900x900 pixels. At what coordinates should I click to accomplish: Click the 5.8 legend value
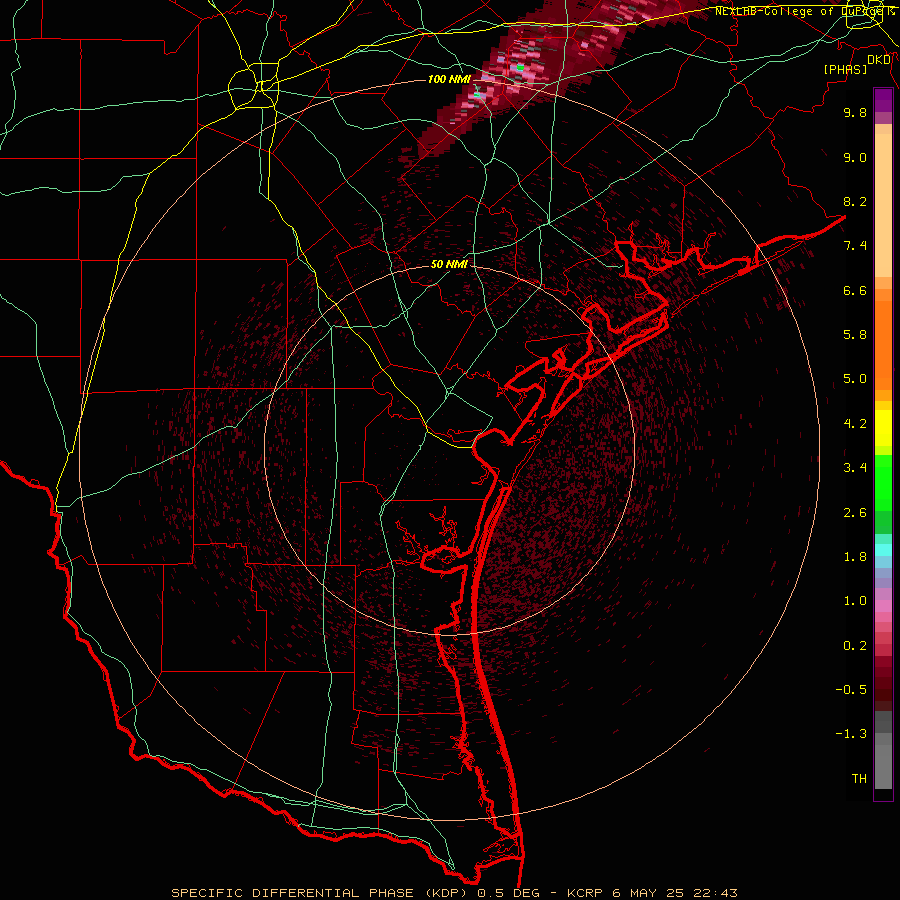(x=855, y=335)
